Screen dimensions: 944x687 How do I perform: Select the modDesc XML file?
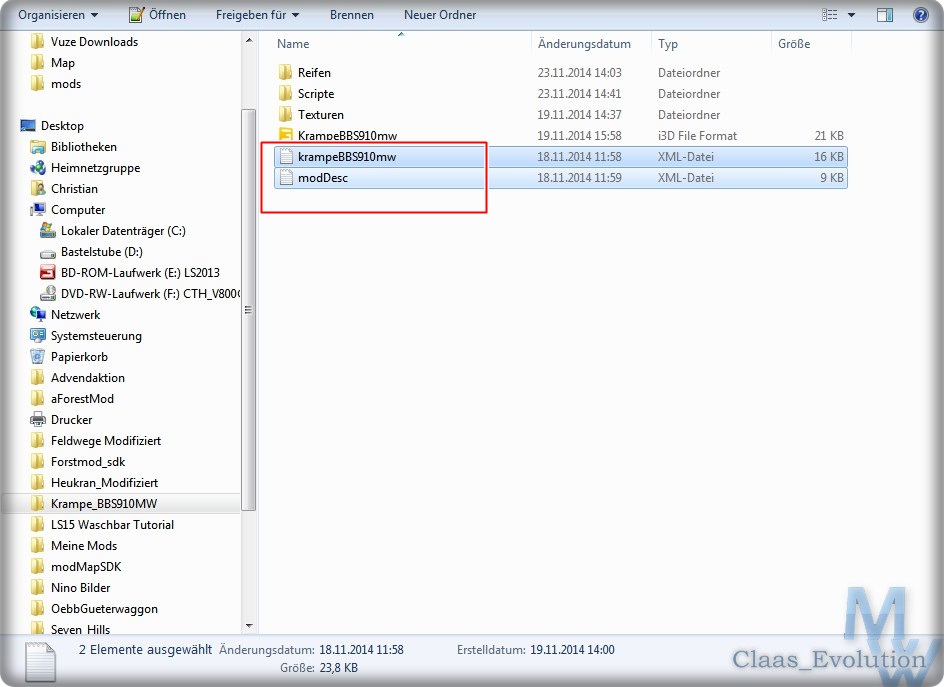(322, 178)
